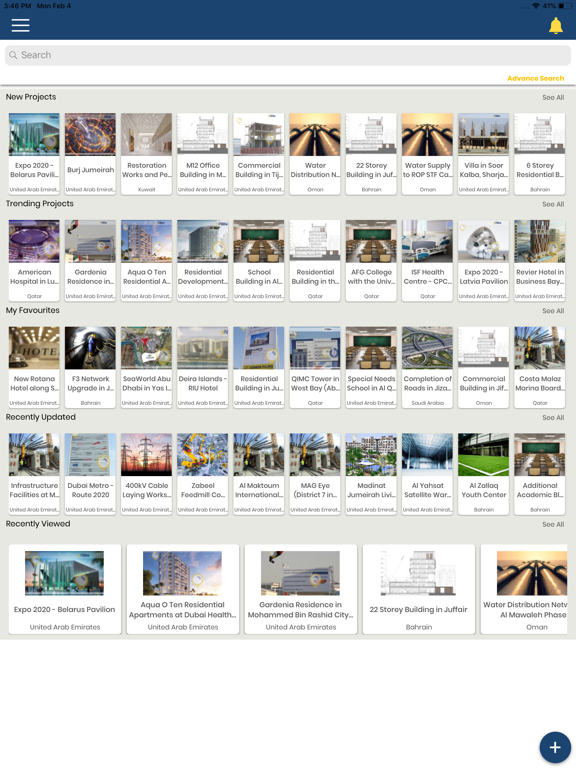Open Residential Building in Ju... favourite card
The image size is (576, 768).
259,367
